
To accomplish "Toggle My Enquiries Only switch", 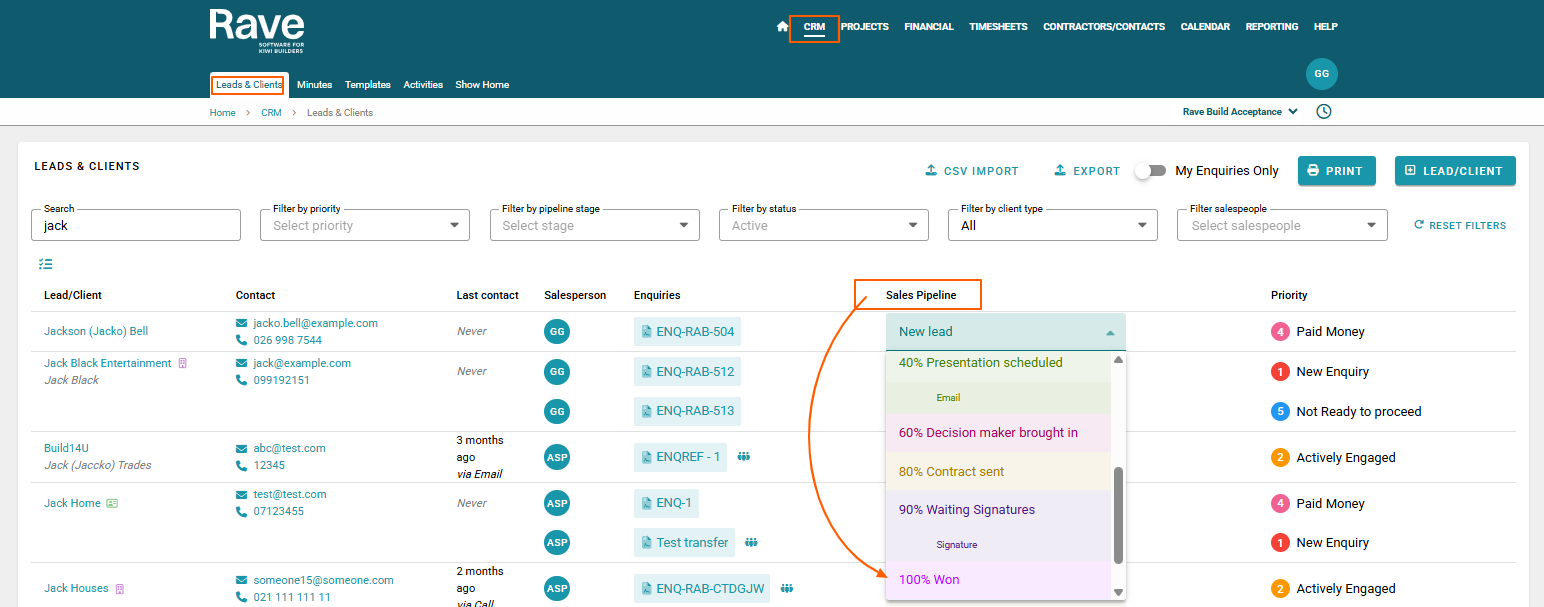I will pyautogui.click(x=1150, y=171).
